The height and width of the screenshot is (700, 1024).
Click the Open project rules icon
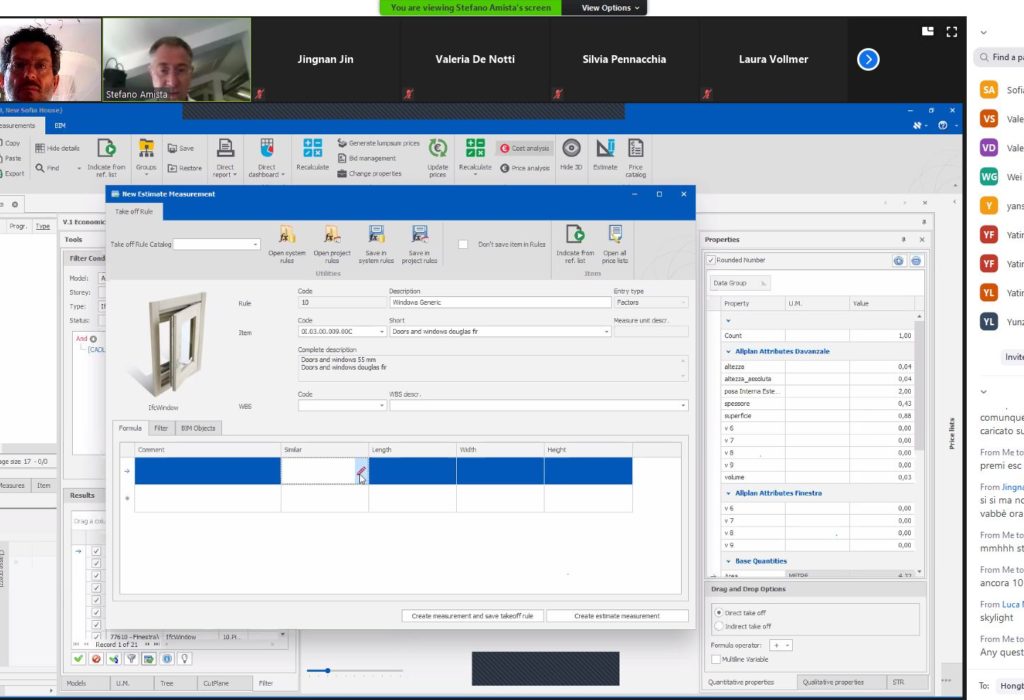332,236
